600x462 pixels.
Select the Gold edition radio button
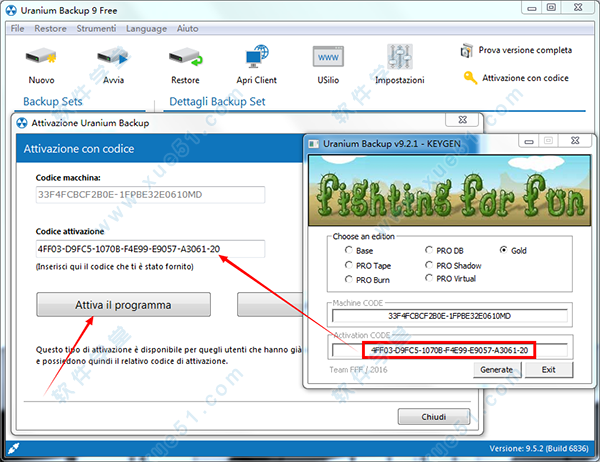[x=504, y=250]
